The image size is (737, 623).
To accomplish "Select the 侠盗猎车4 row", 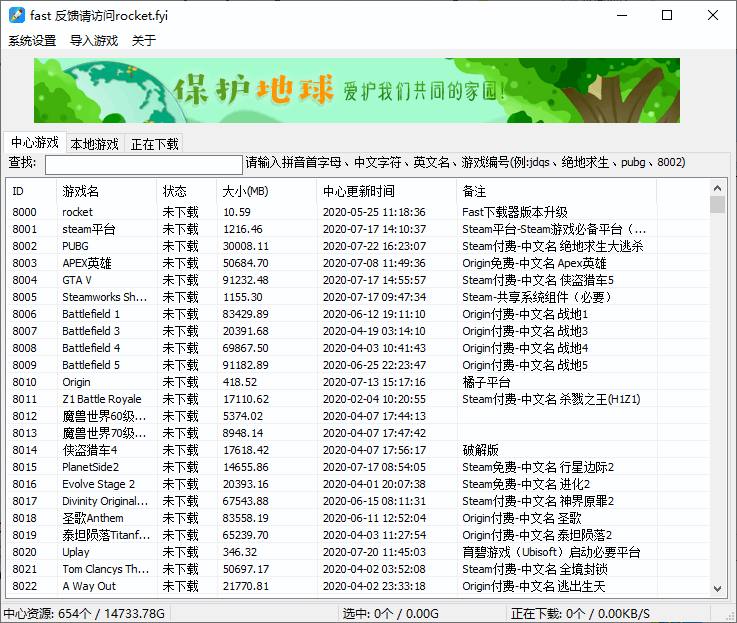I will [357, 450].
